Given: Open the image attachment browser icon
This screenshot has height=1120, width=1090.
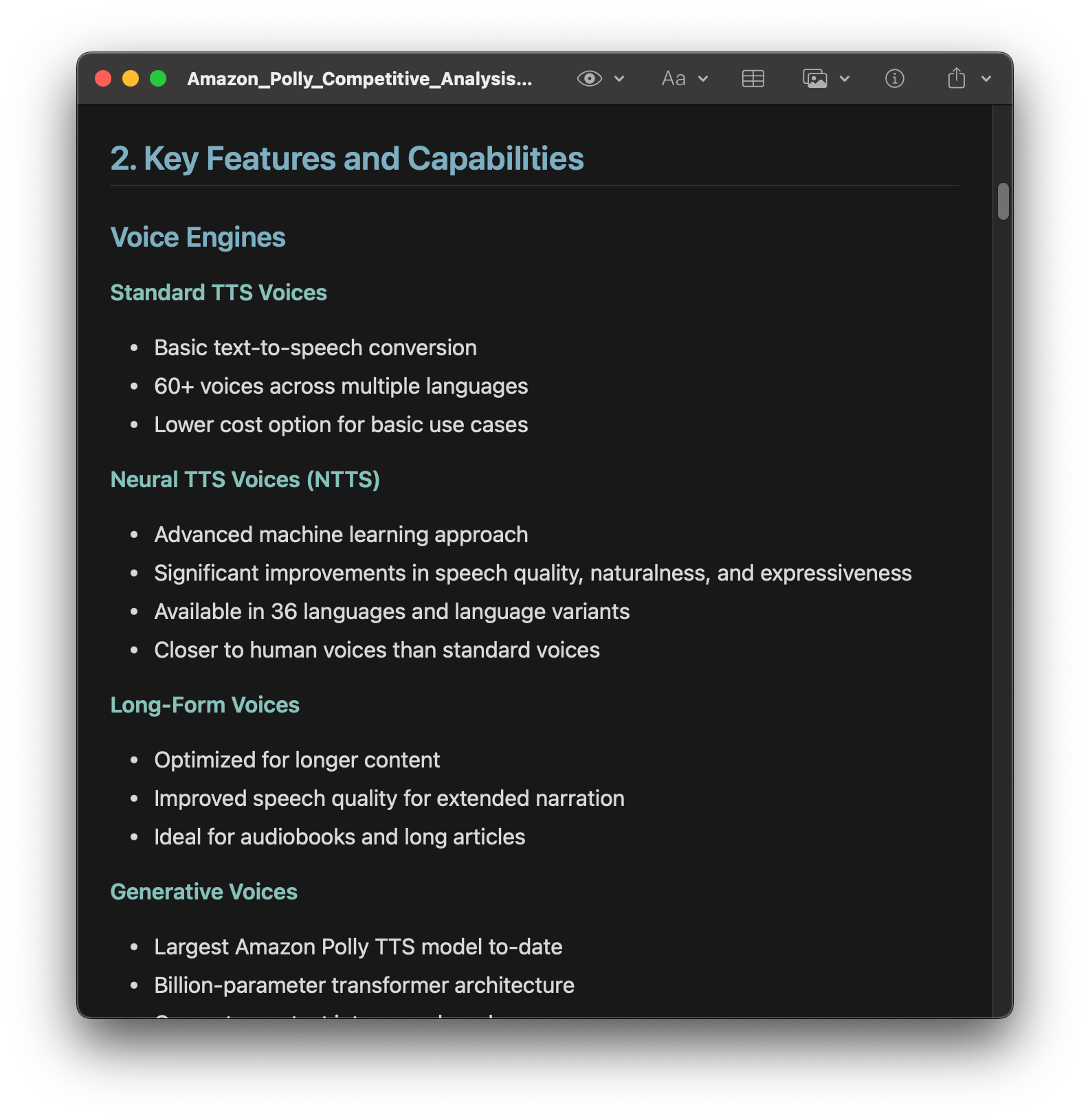Looking at the screenshot, I should pos(815,78).
